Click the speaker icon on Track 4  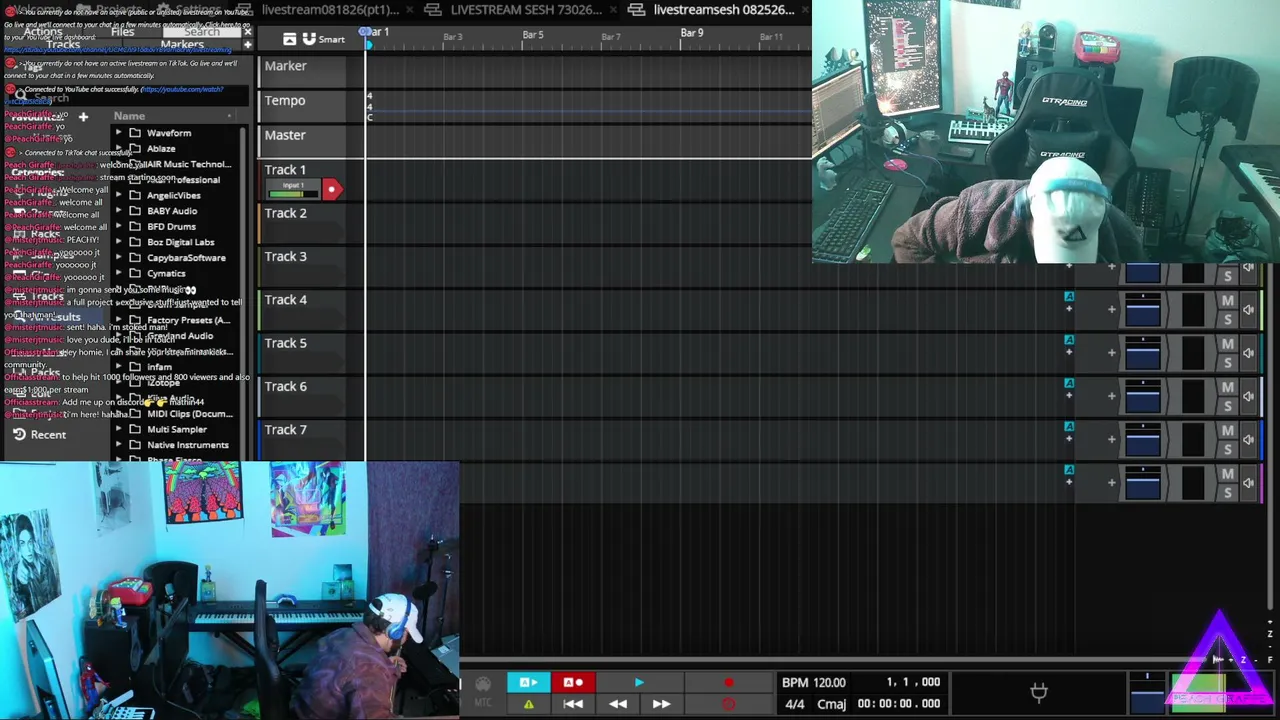(1248, 310)
